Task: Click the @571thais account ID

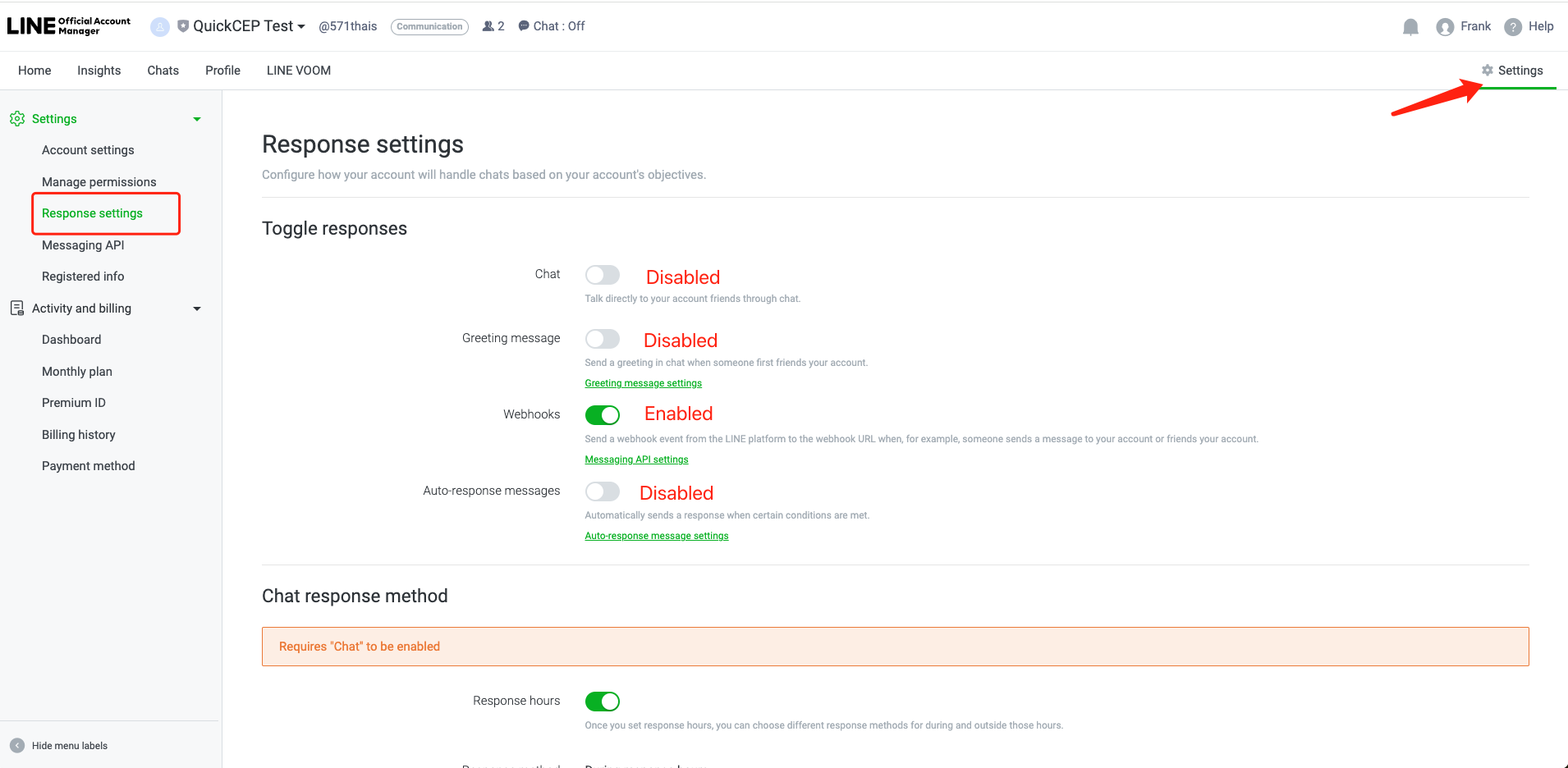Action: pos(348,26)
